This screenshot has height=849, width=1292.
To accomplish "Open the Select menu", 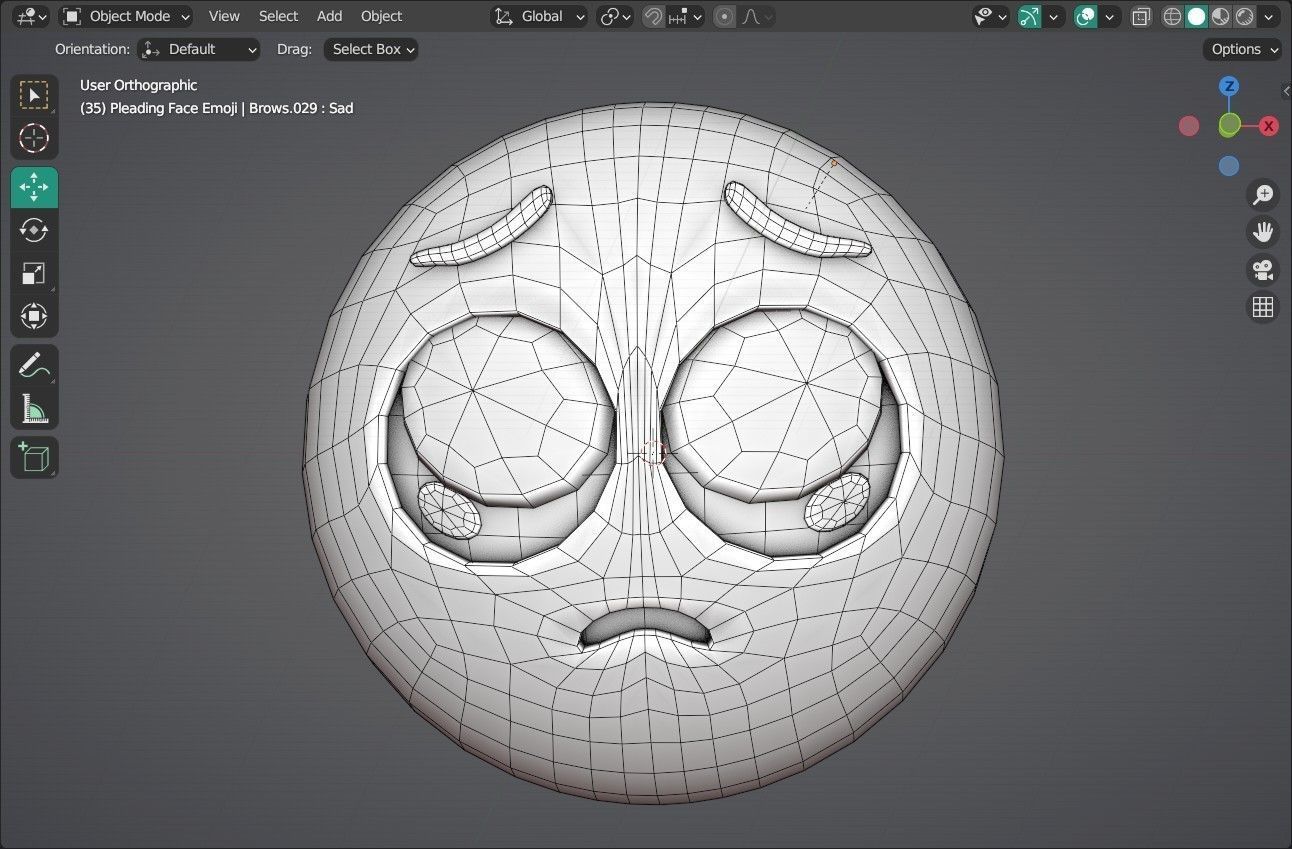I will (278, 16).
